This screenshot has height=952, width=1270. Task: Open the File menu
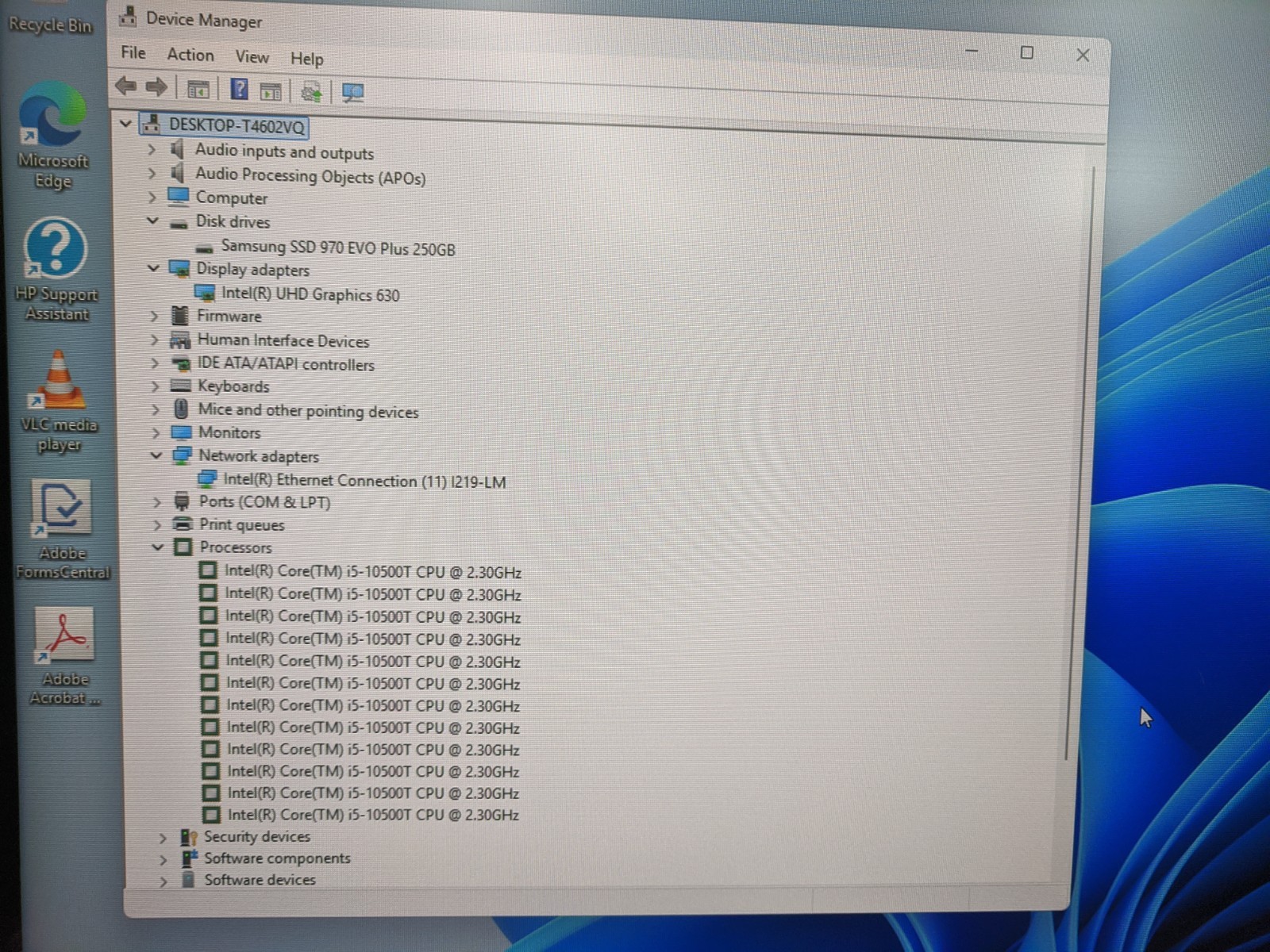pyautogui.click(x=133, y=53)
